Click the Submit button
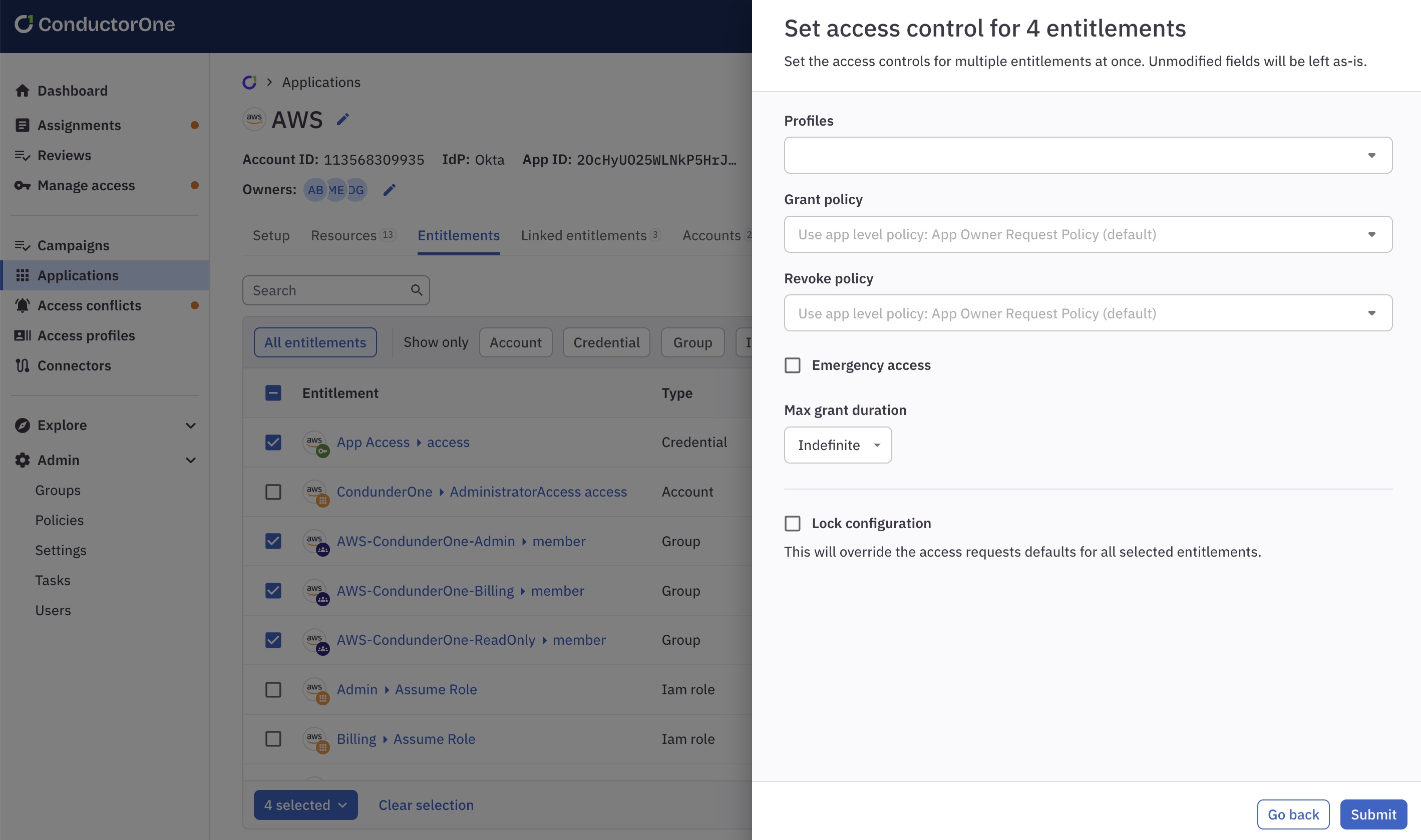This screenshot has height=840, width=1421. (1373, 814)
